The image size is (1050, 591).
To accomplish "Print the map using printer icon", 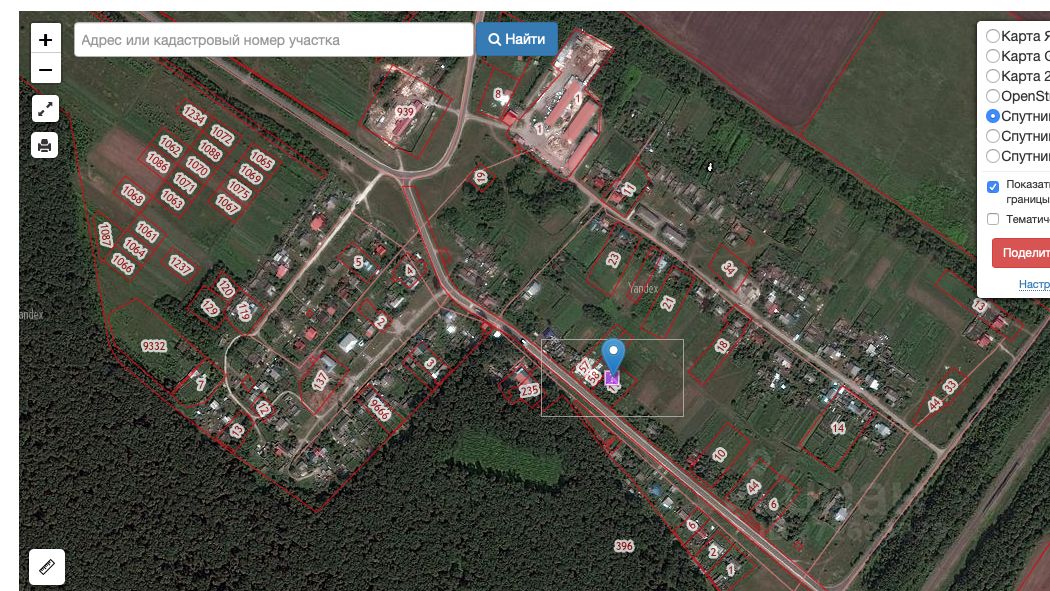I will click(45, 145).
